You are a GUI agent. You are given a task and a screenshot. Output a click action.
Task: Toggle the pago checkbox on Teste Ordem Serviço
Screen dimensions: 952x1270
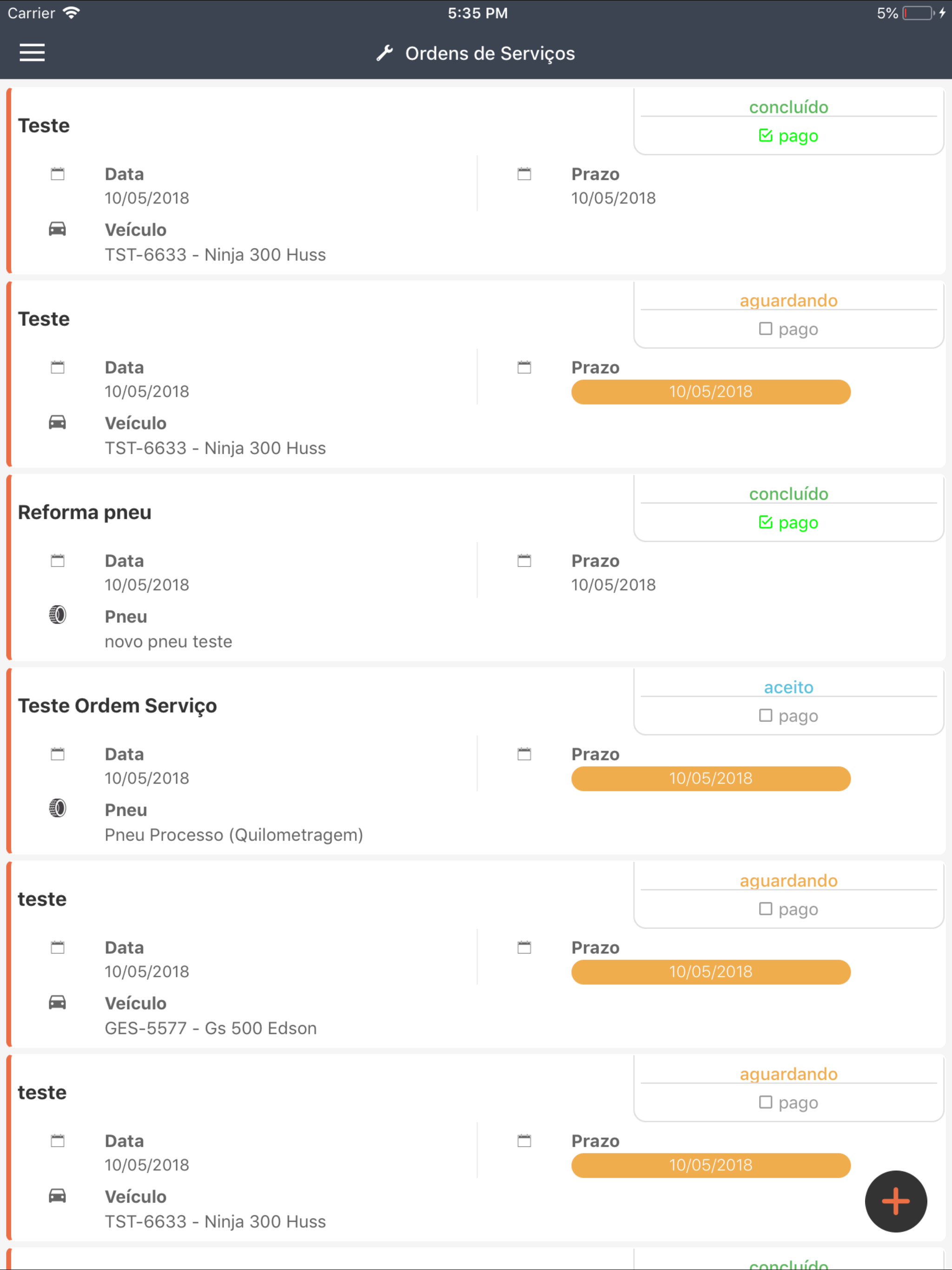tap(766, 715)
